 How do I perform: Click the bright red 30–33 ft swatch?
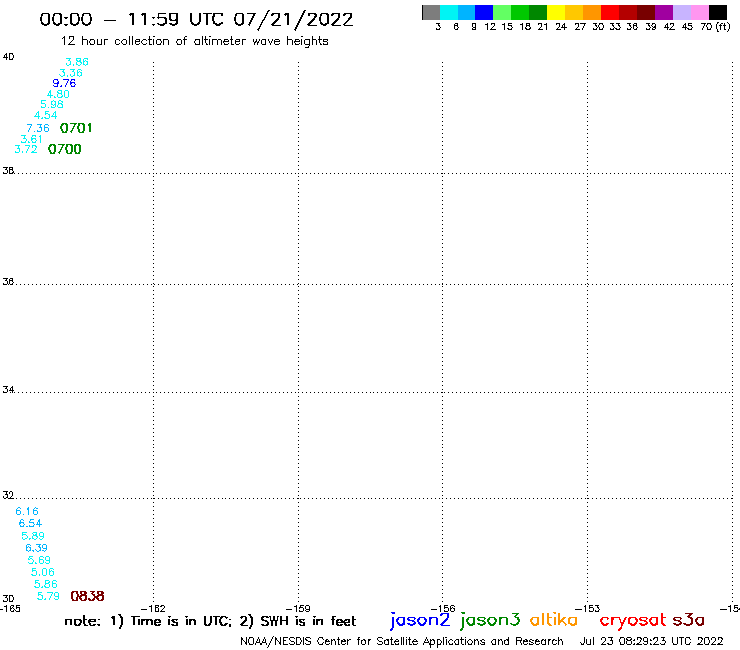[x=610, y=12]
